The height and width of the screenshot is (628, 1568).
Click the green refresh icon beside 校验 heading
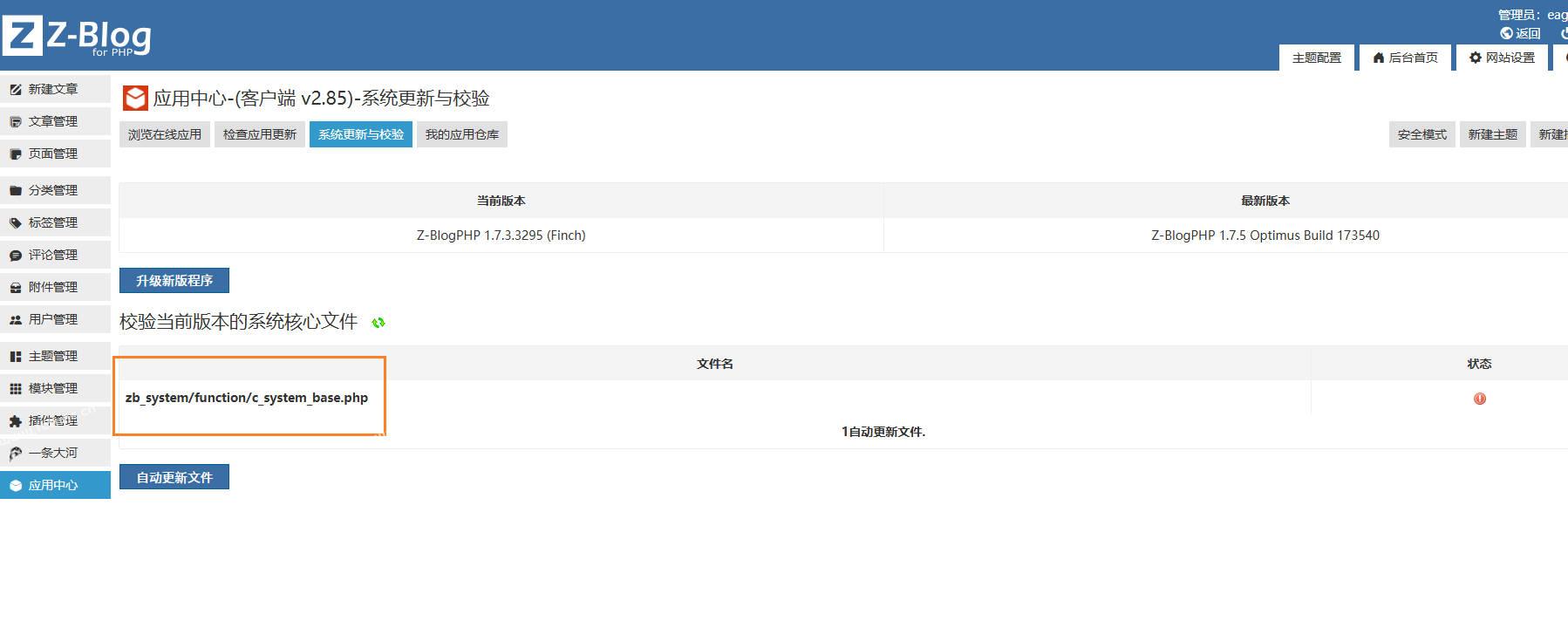tap(378, 323)
